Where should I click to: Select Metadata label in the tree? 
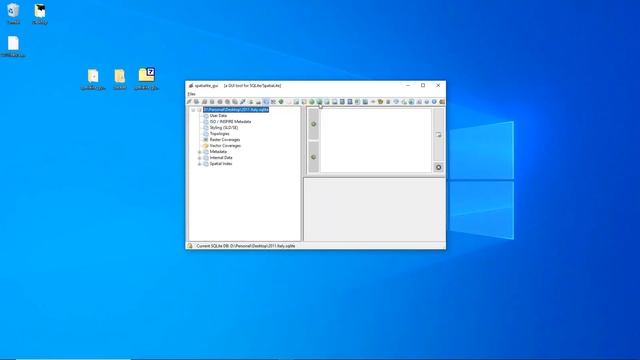click(218, 151)
